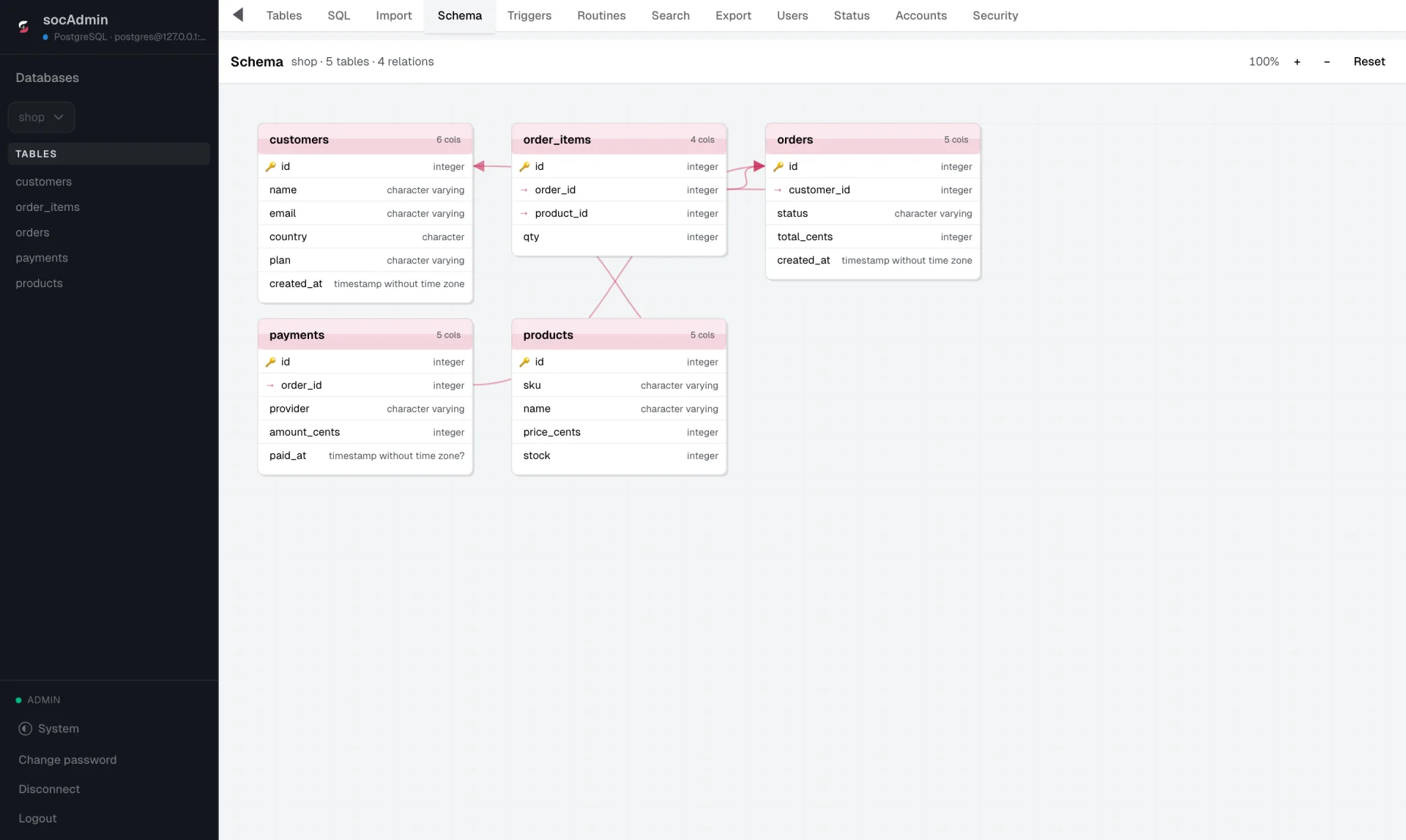Click the provider column in payments

coord(365,409)
